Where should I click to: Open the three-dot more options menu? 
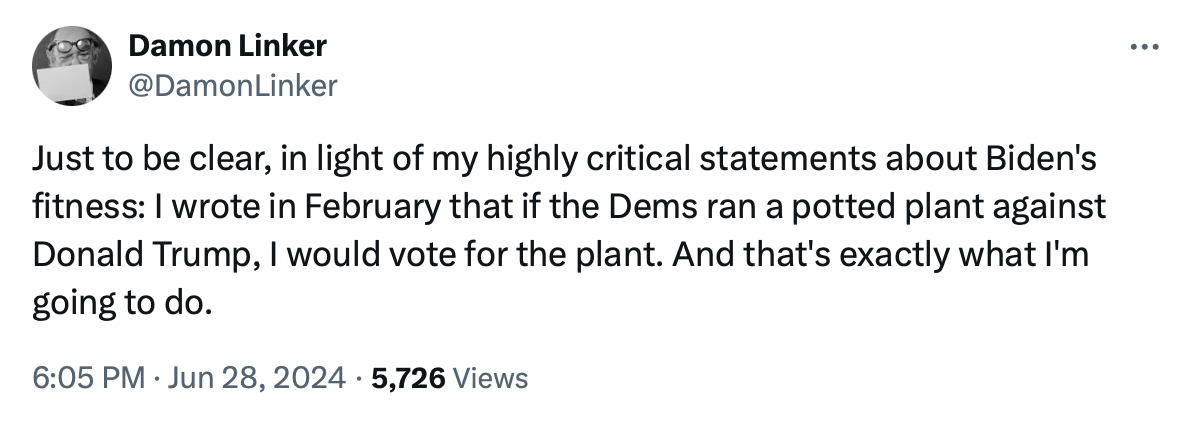[1145, 47]
